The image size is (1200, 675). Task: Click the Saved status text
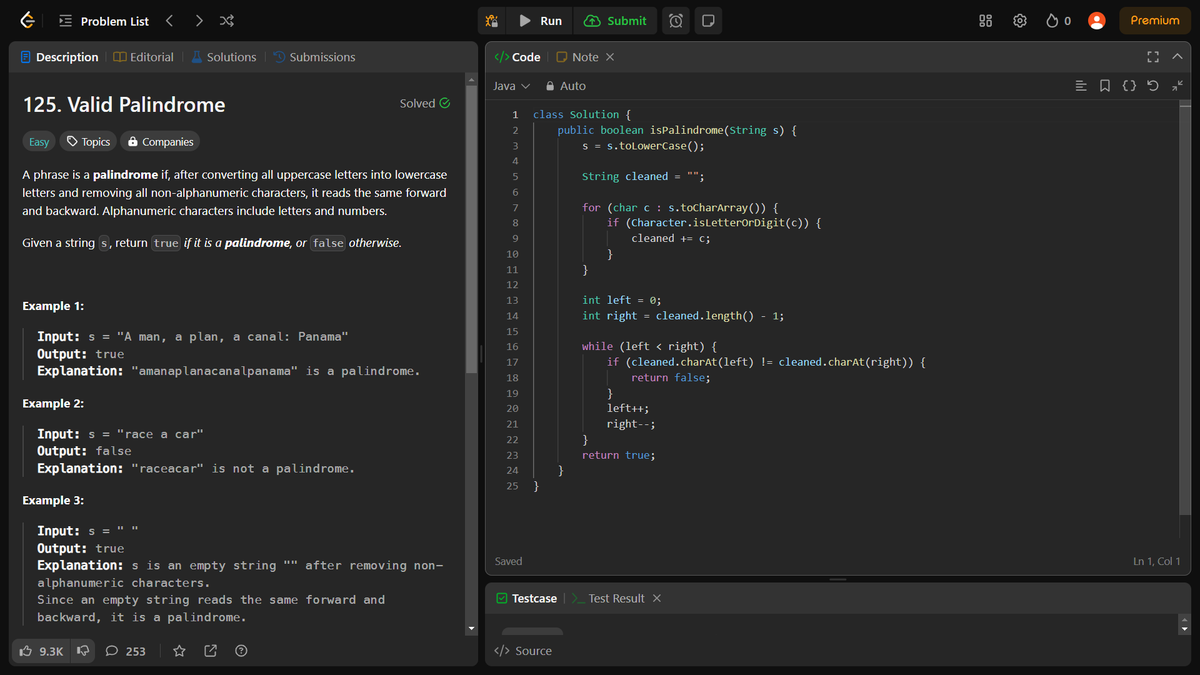pyautogui.click(x=508, y=561)
